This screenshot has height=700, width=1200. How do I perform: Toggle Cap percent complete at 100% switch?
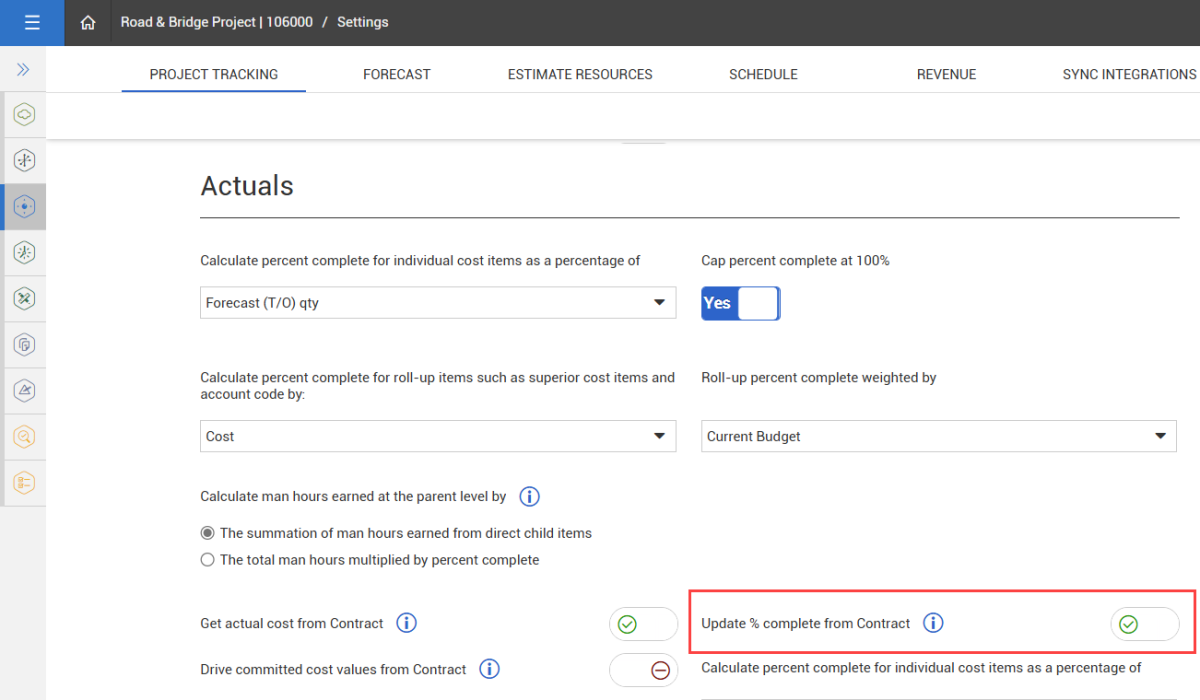(740, 303)
